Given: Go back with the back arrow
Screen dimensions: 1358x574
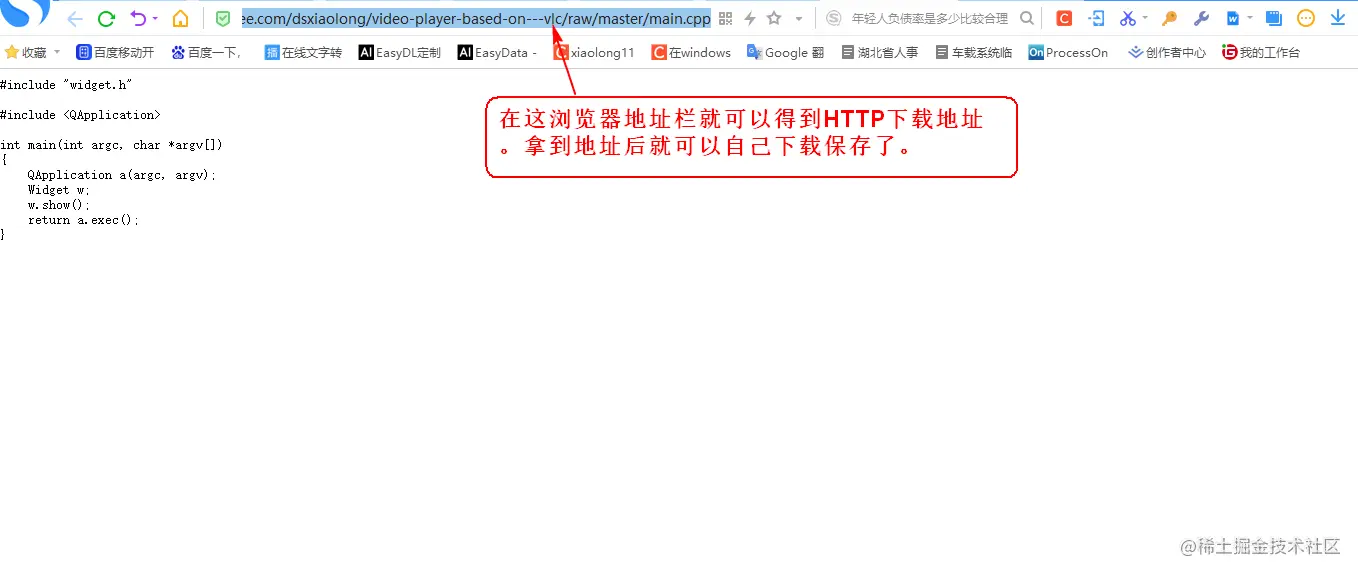Looking at the screenshot, I should pos(75,18).
